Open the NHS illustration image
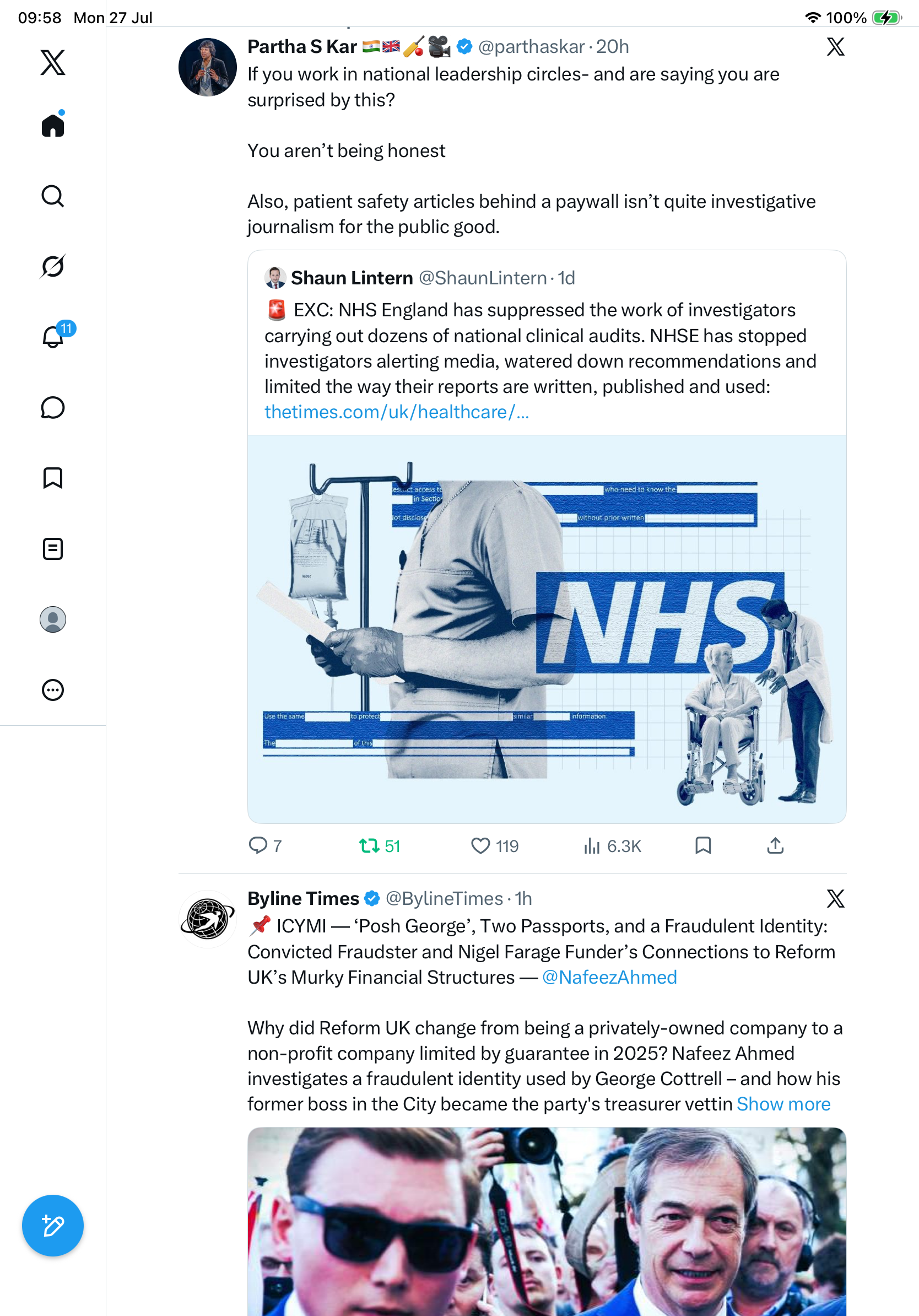919x1316 pixels. tap(547, 629)
